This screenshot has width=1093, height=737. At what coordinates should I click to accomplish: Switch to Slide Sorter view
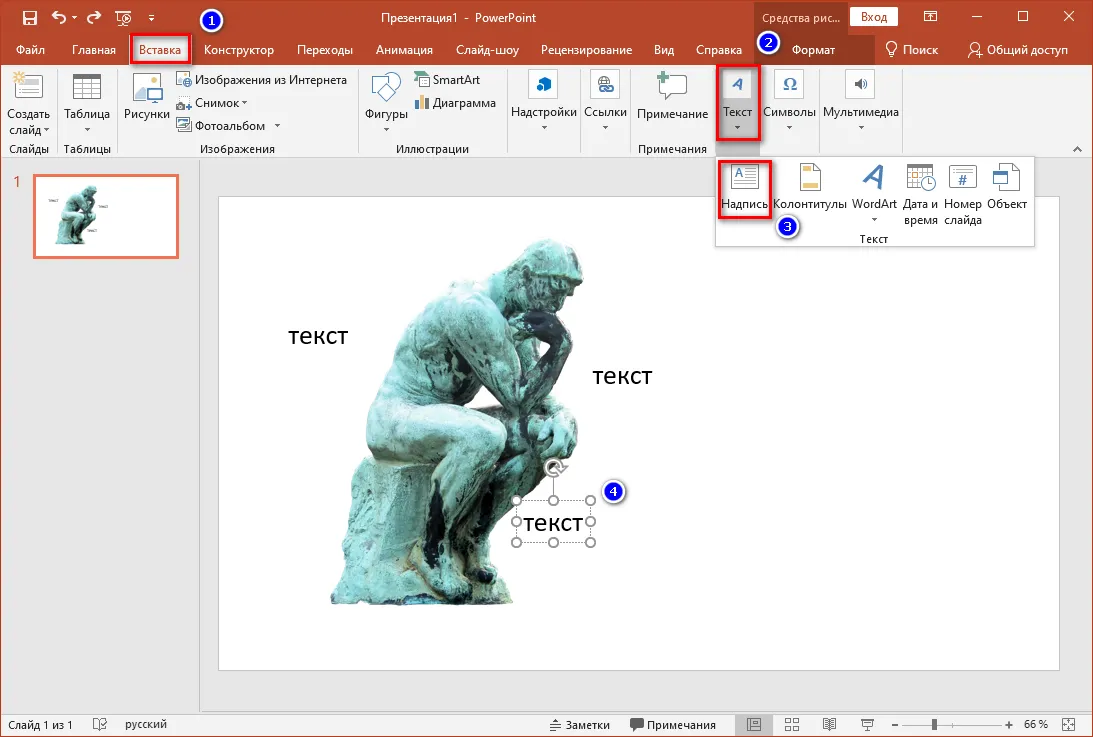pyautogui.click(x=792, y=724)
